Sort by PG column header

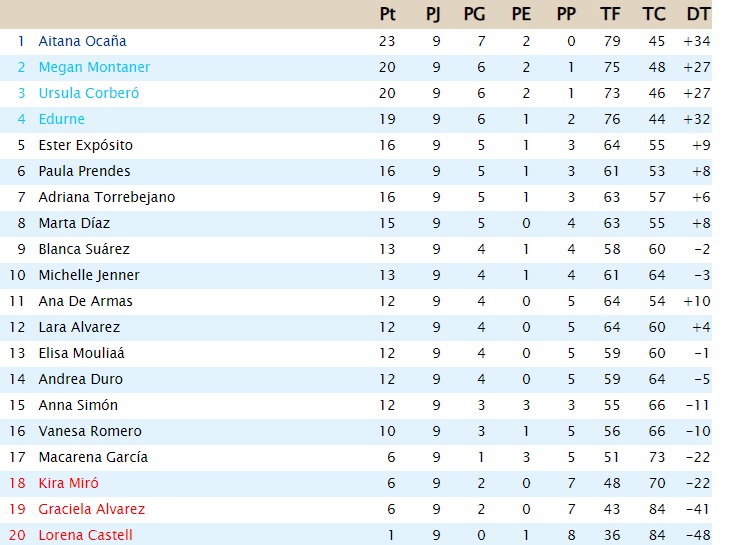pyautogui.click(x=475, y=14)
